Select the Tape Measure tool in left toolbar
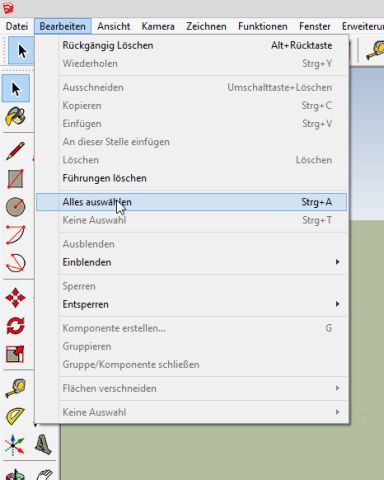Image resolution: width=384 pixels, height=480 pixels. click(15, 388)
